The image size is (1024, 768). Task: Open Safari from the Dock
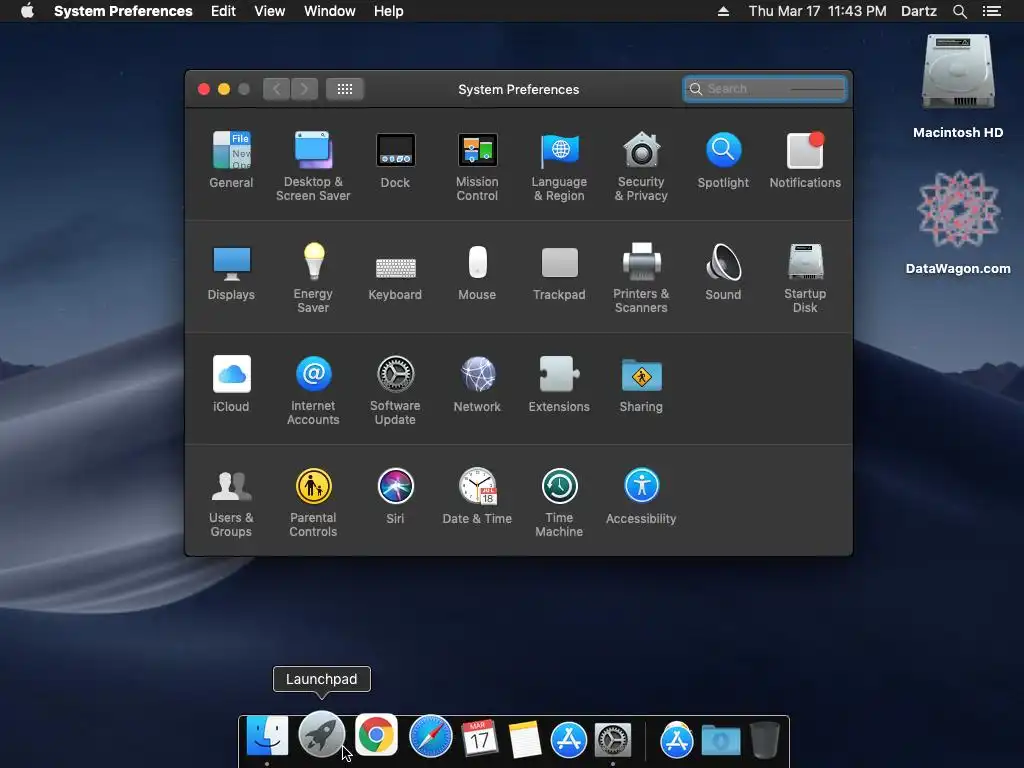pos(431,737)
